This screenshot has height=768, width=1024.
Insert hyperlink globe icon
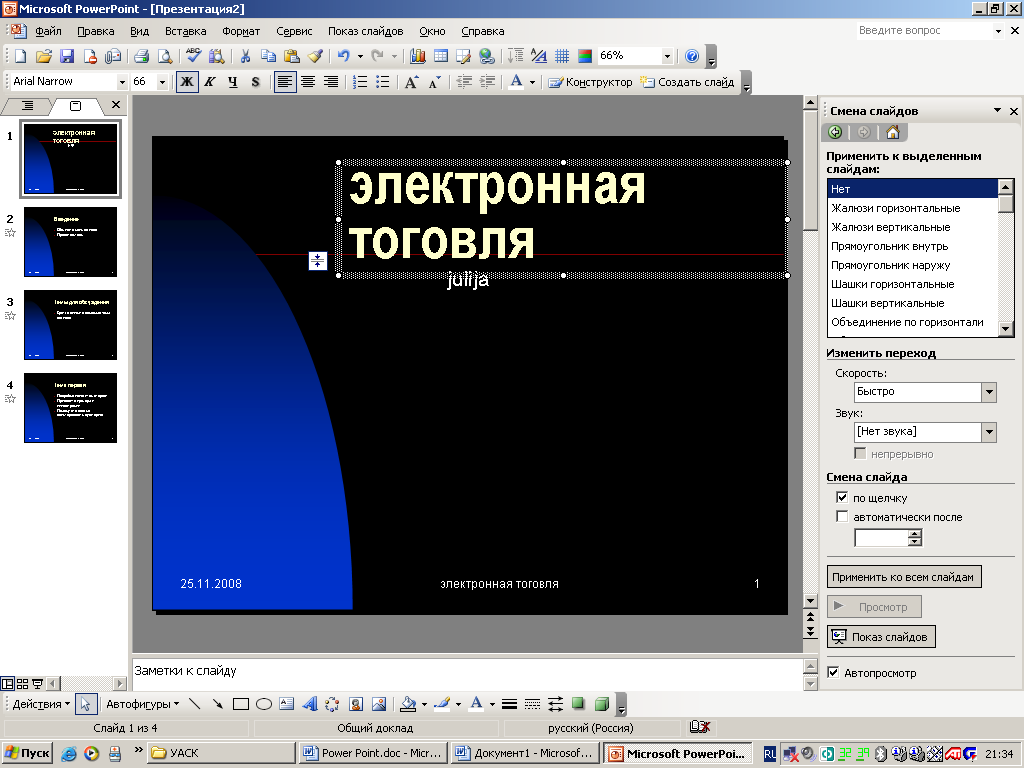pos(487,56)
